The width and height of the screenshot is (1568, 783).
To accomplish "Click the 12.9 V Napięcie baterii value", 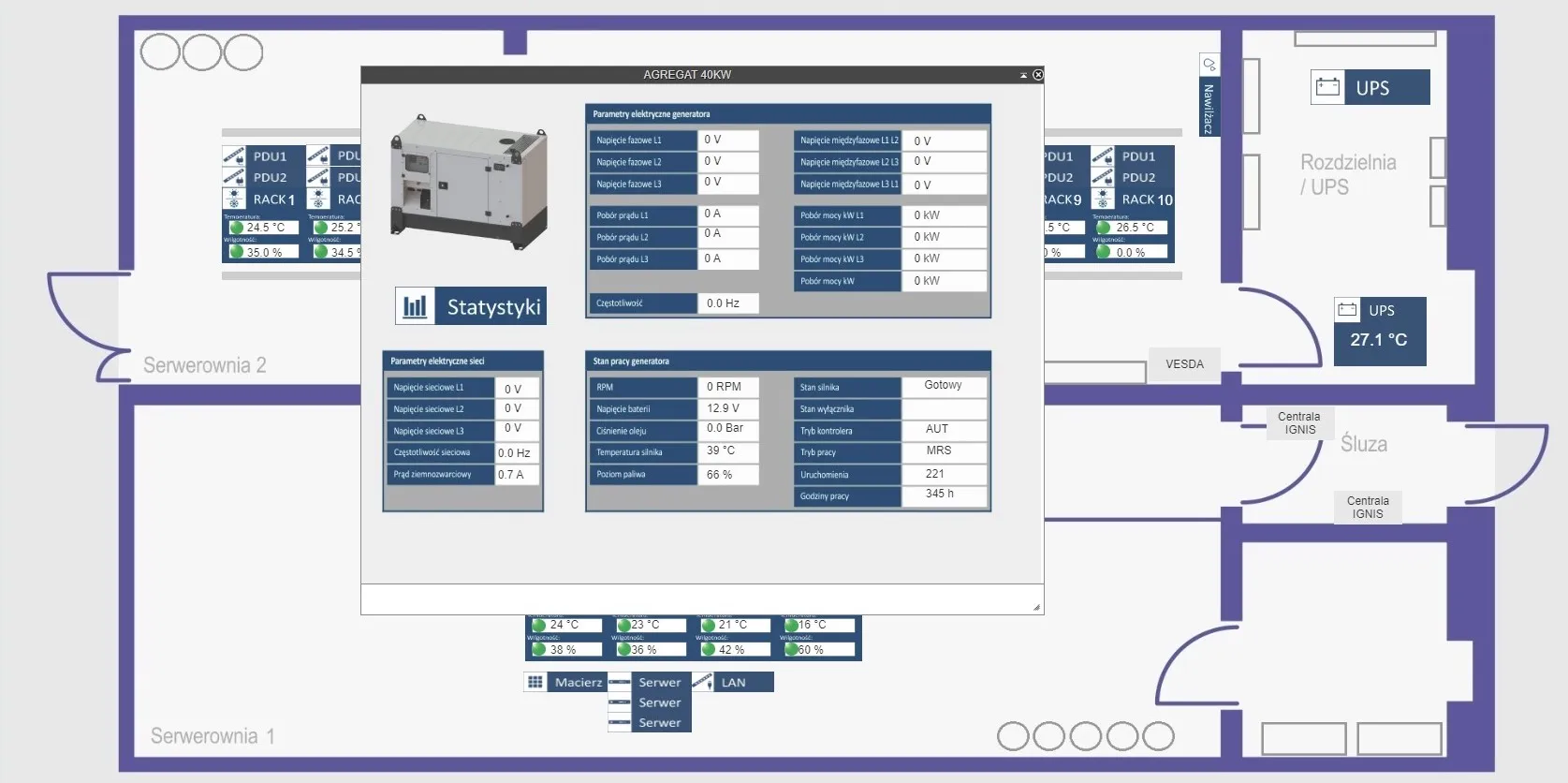I will click(727, 408).
